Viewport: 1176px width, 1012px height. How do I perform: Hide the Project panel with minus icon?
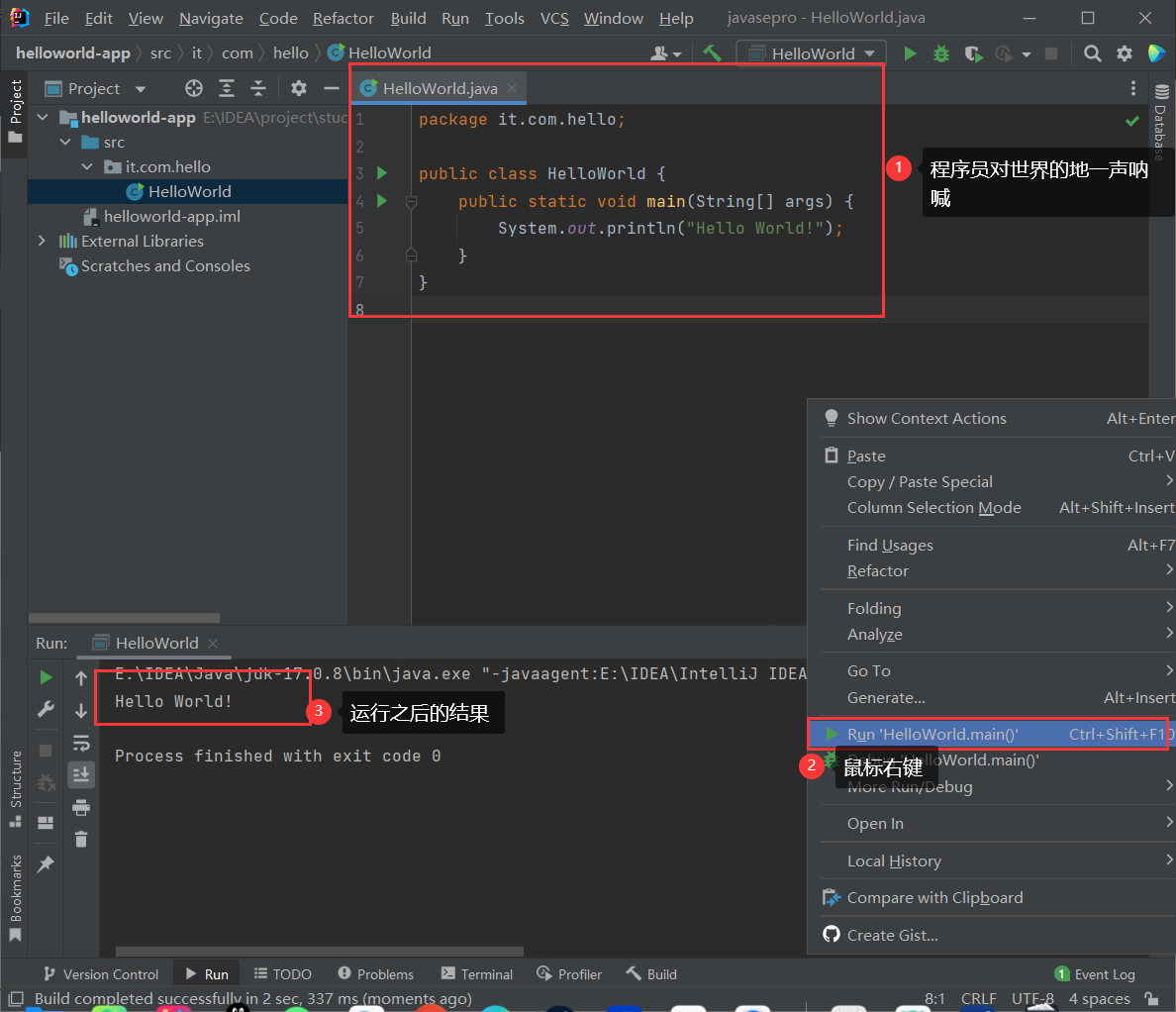point(332,88)
